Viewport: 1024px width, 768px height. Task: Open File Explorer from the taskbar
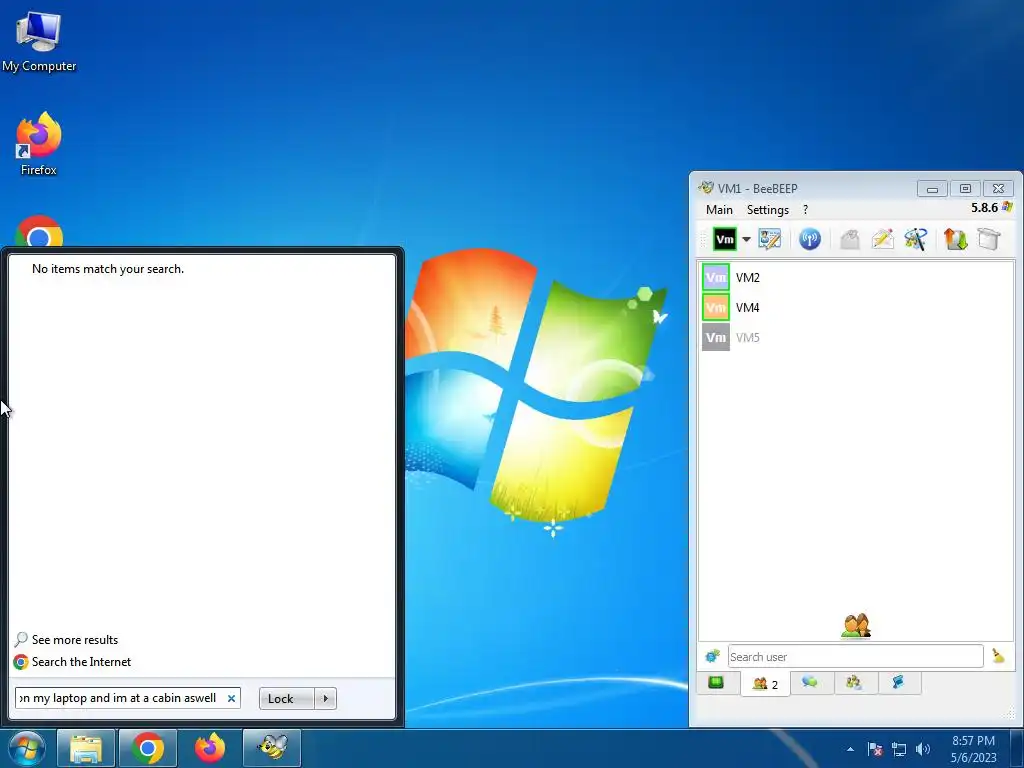pyautogui.click(x=87, y=748)
